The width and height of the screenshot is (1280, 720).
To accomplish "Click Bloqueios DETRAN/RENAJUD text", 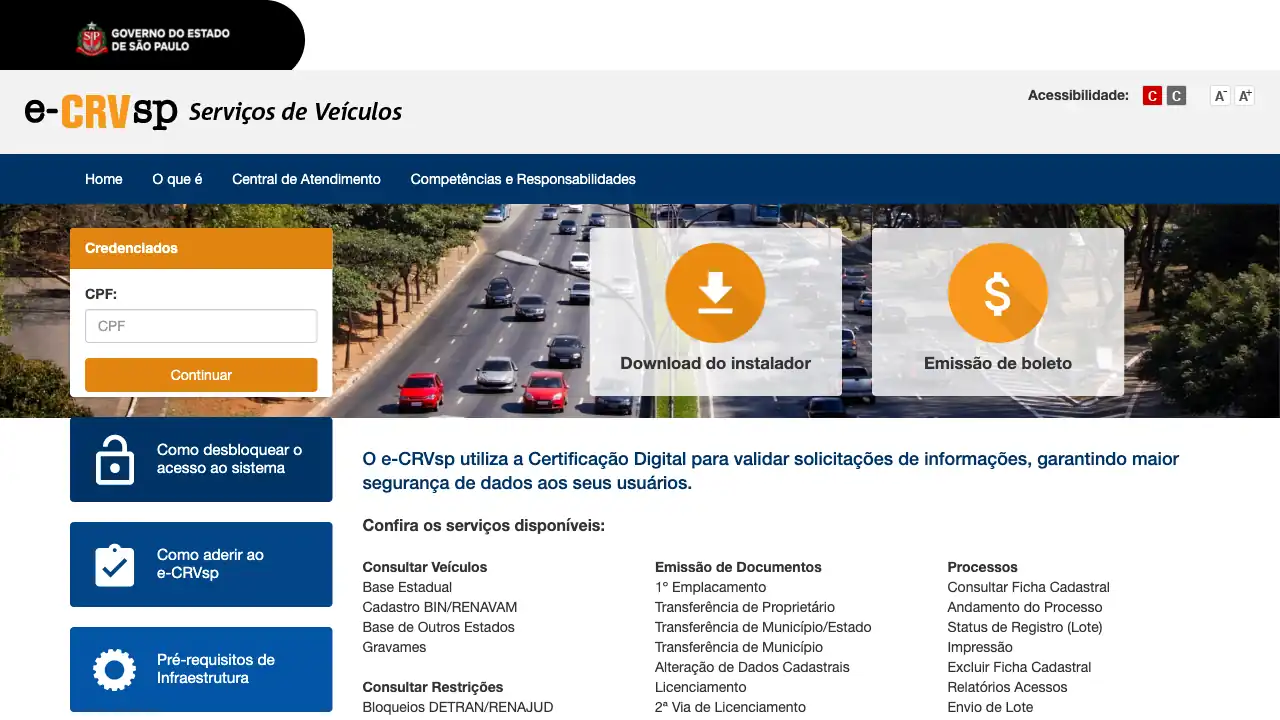I will (458, 707).
